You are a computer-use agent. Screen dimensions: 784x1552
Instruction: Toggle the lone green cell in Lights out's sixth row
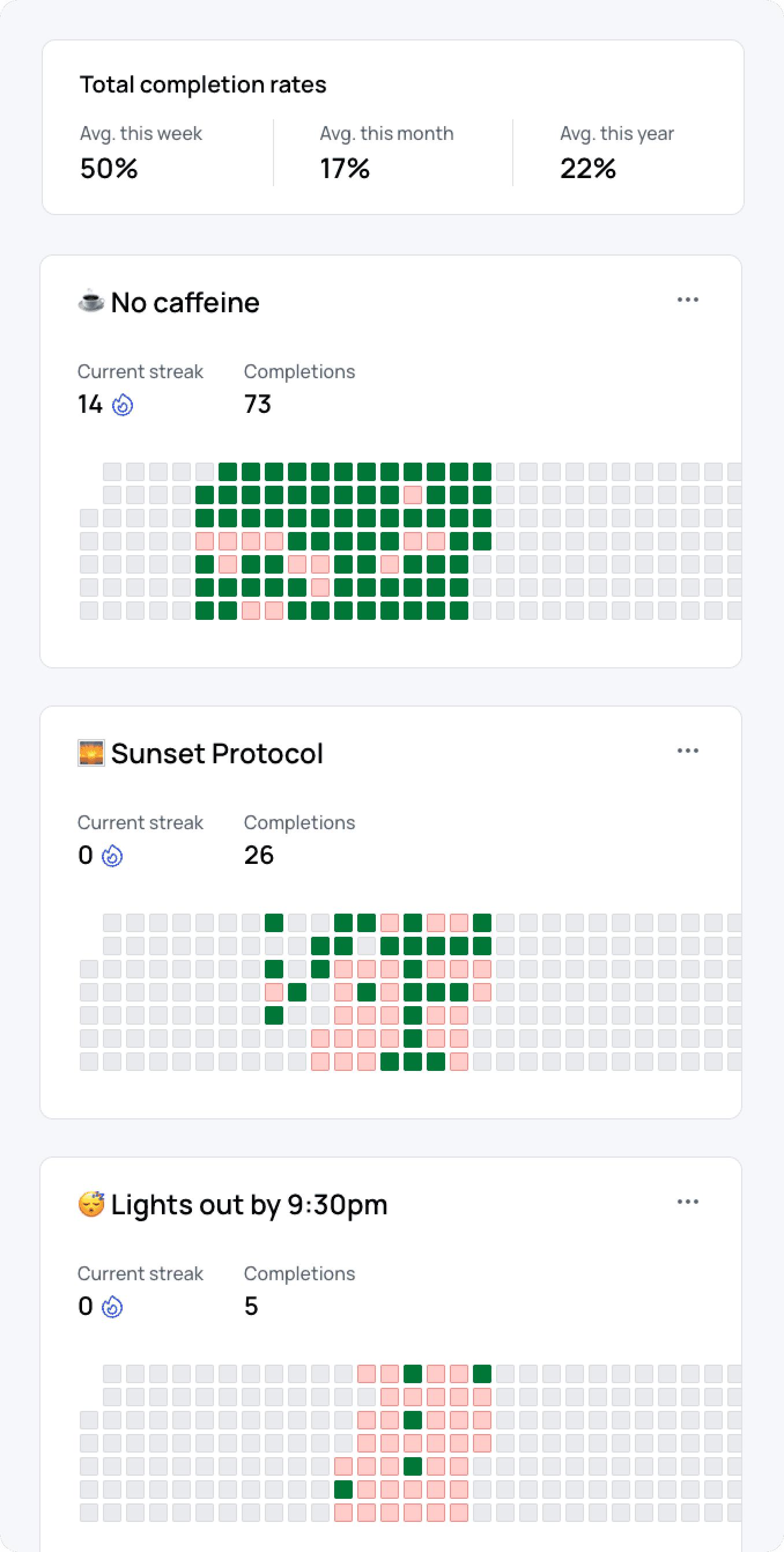pyautogui.click(x=343, y=1490)
